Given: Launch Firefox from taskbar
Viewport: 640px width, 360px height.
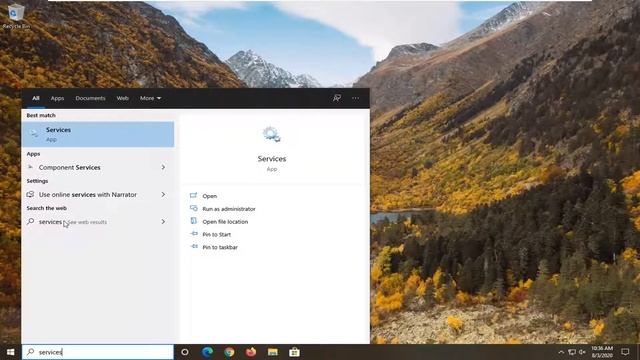Looking at the screenshot, I should (x=251, y=352).
